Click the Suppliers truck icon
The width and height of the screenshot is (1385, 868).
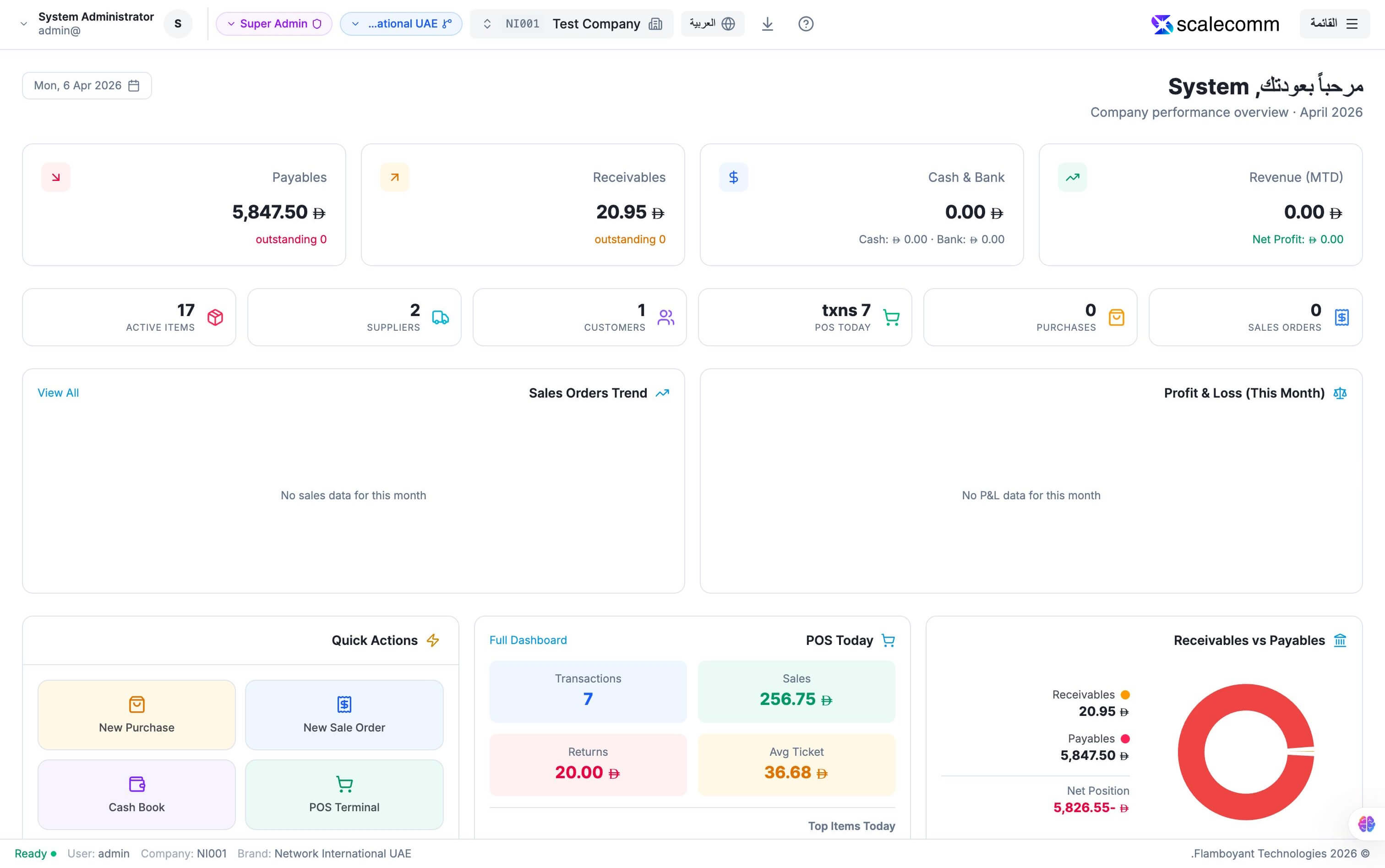(440, 317)
